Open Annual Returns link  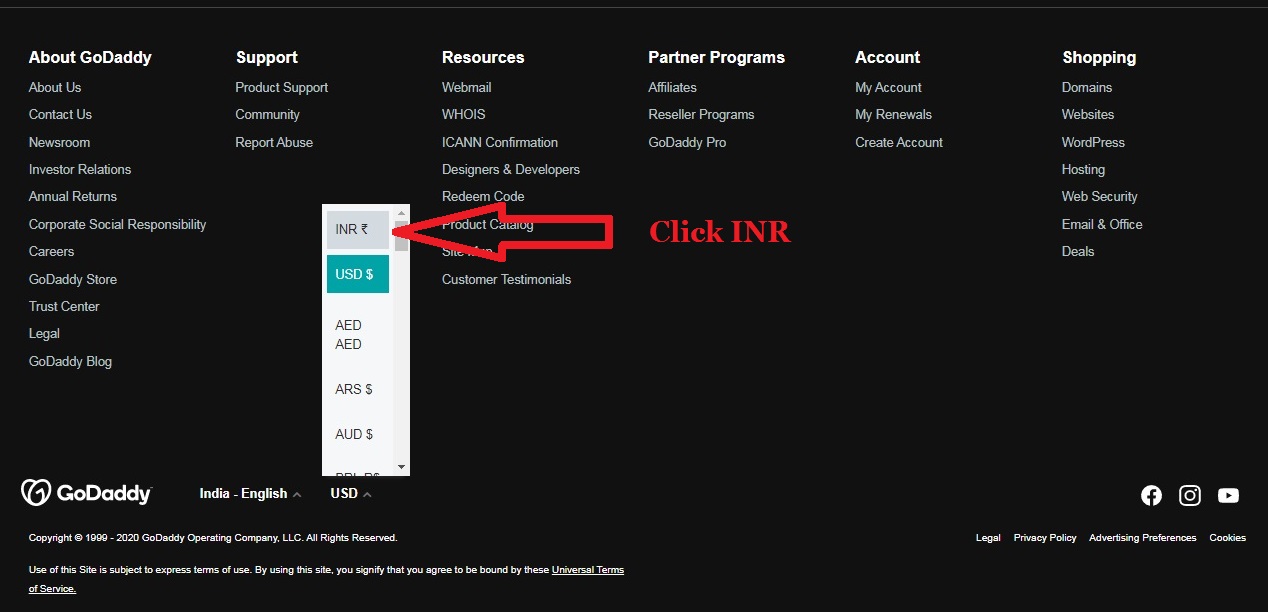(x=73, y=196)
